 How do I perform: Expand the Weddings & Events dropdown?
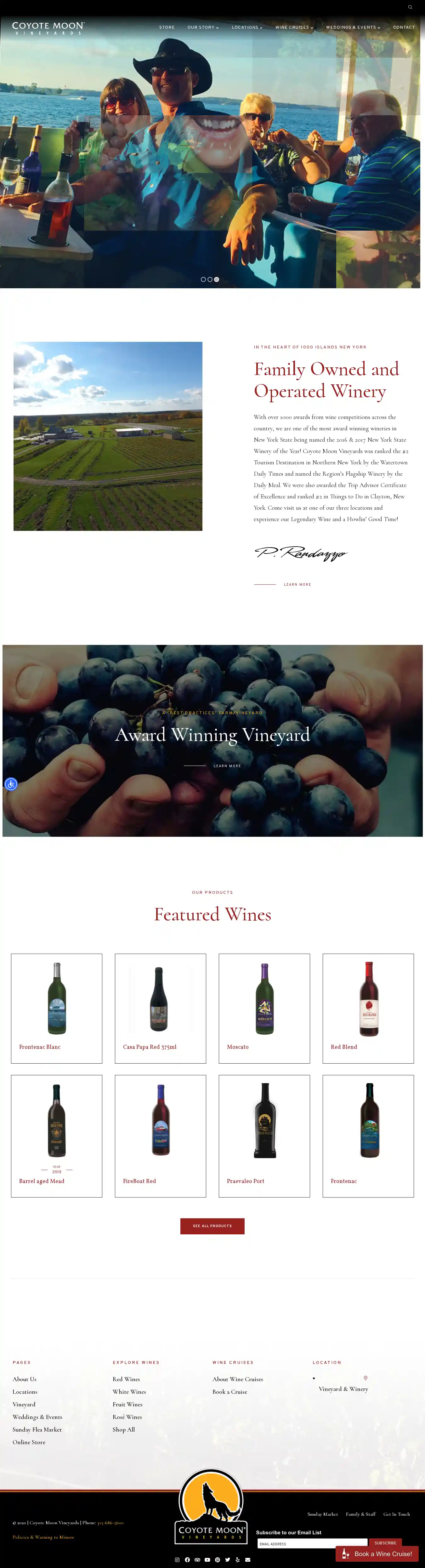tap(353, 27)
